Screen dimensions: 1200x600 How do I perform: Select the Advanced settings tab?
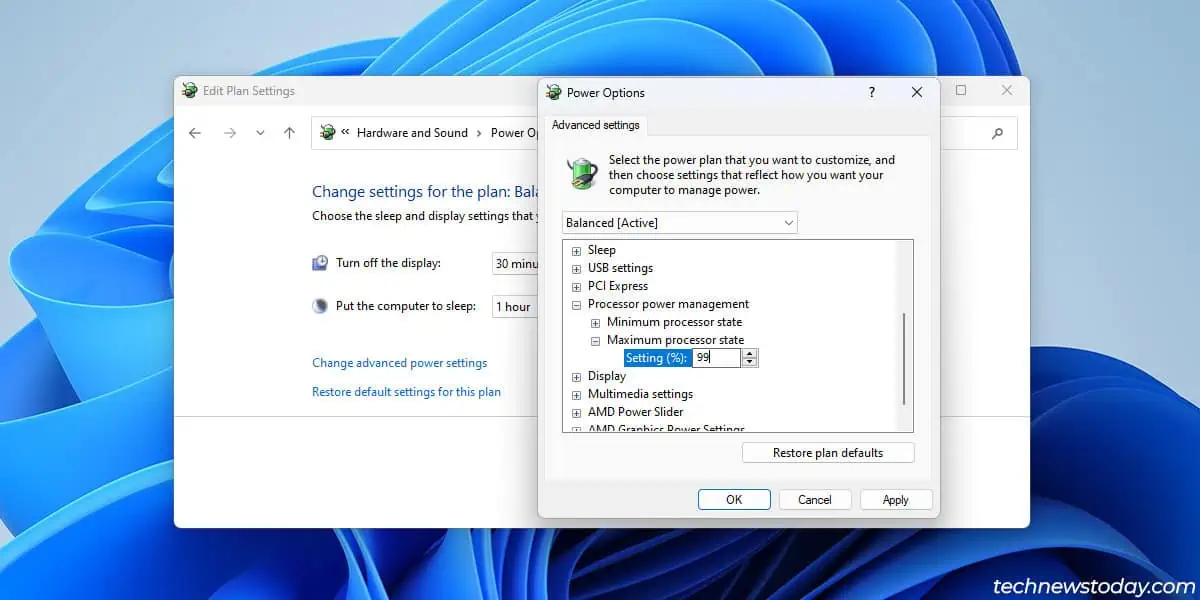(596, 125)
